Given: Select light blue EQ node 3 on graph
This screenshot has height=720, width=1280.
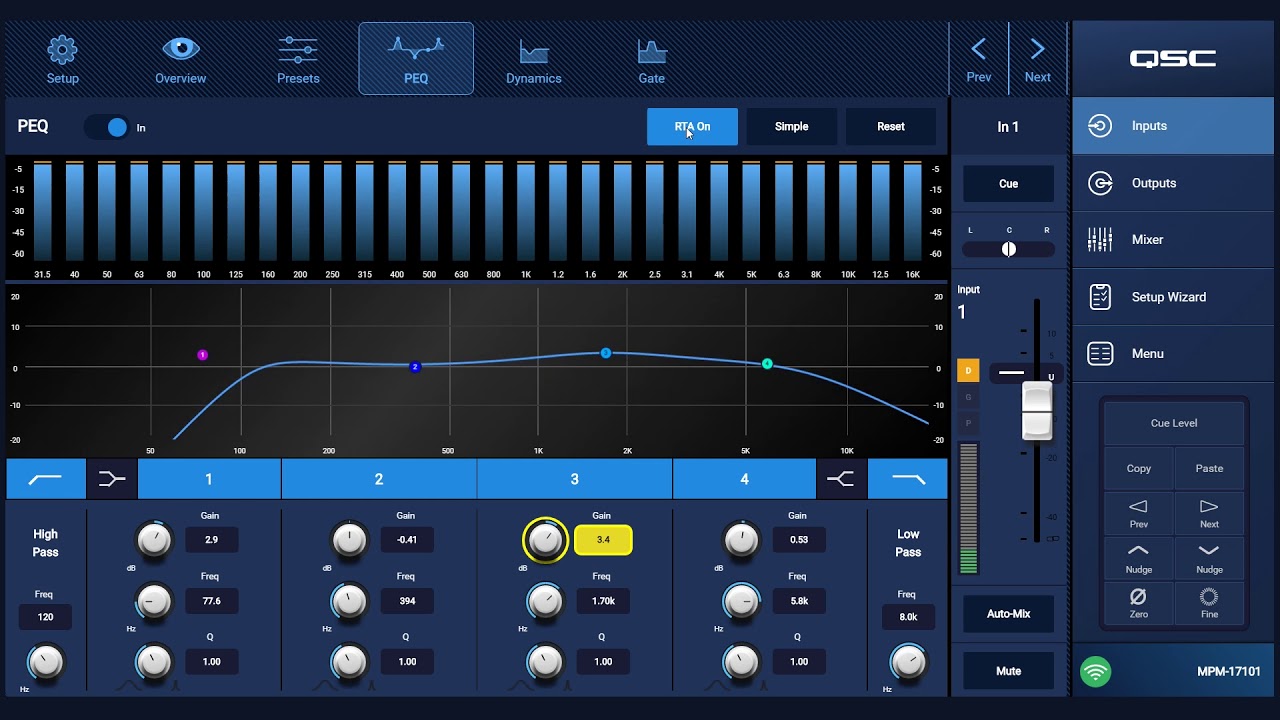Looking at the screenshot, I should [606, 353].
